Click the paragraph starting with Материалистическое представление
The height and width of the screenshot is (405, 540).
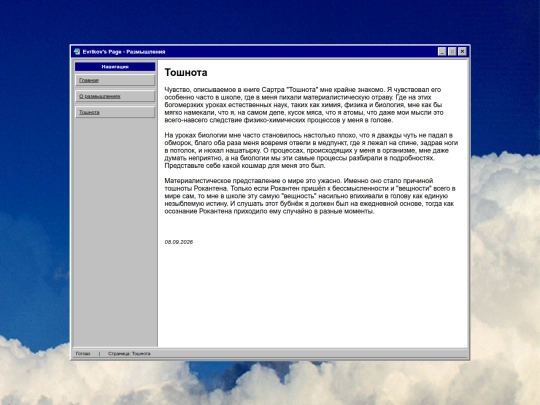[x=310, y=196]
